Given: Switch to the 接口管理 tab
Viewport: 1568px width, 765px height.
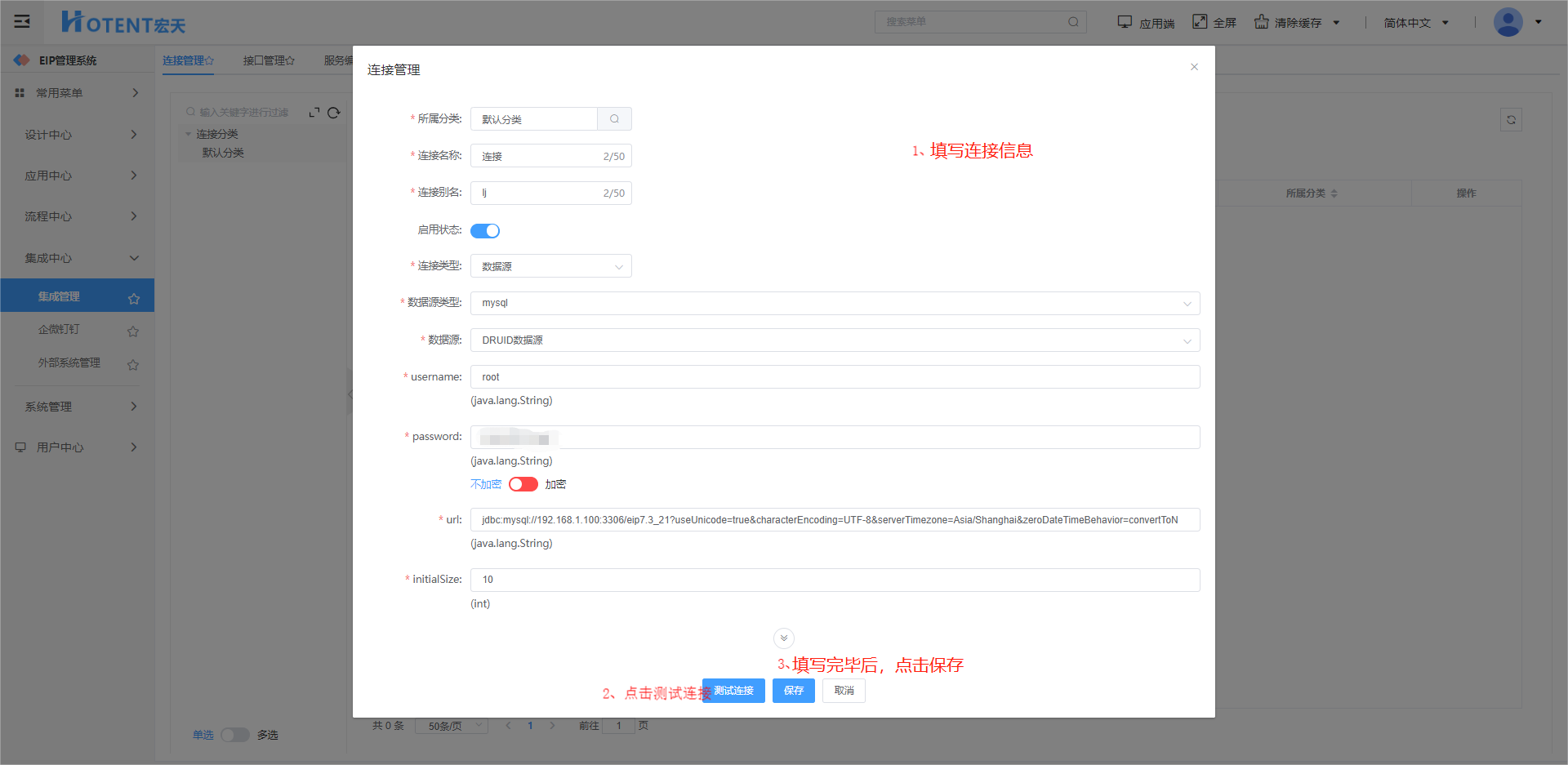Looking at the screenshot, I should (268, 60).
